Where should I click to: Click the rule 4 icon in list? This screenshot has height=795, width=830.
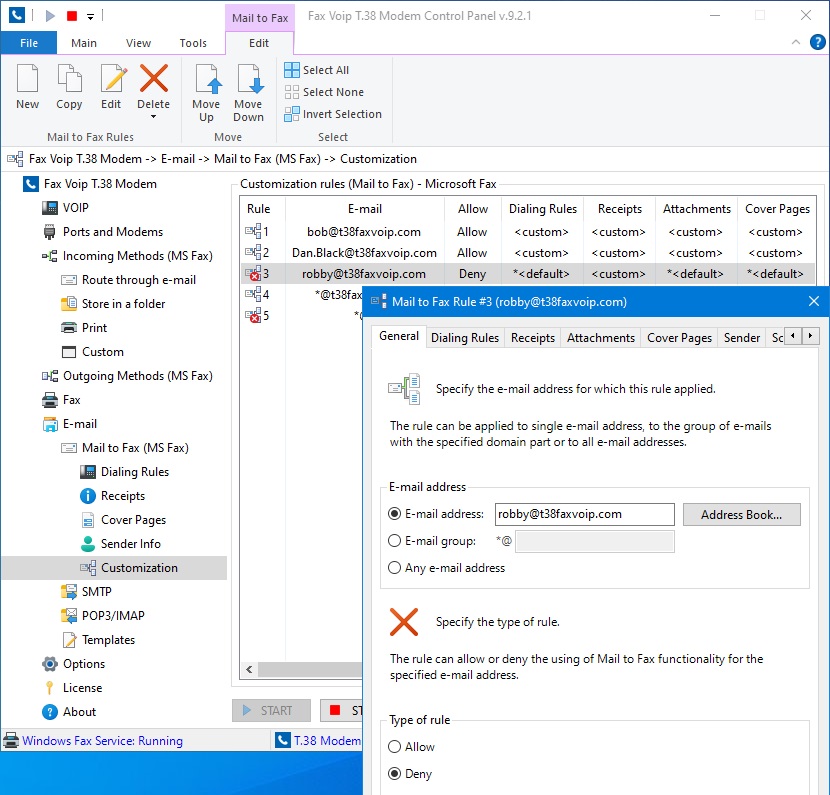tap(253, 294)
